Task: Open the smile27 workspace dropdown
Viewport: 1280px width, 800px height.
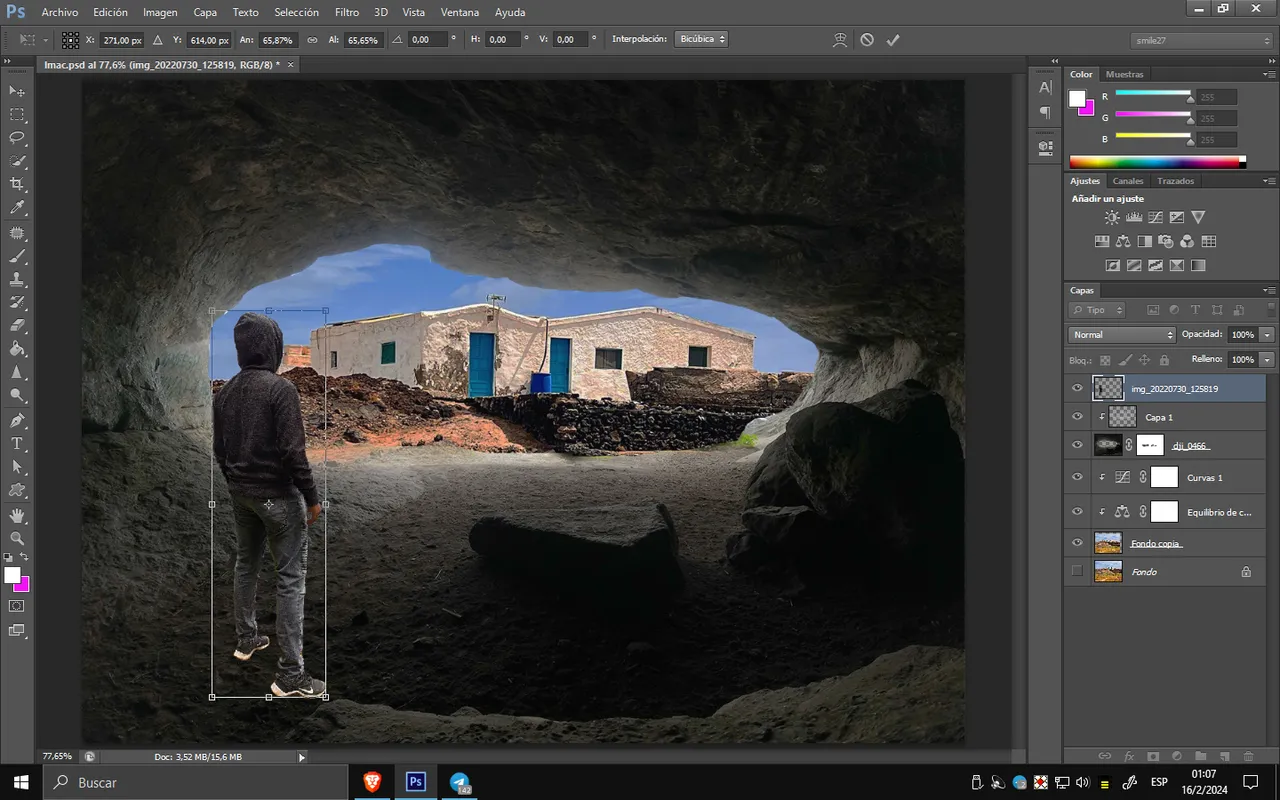Action: pos(1202,40)
